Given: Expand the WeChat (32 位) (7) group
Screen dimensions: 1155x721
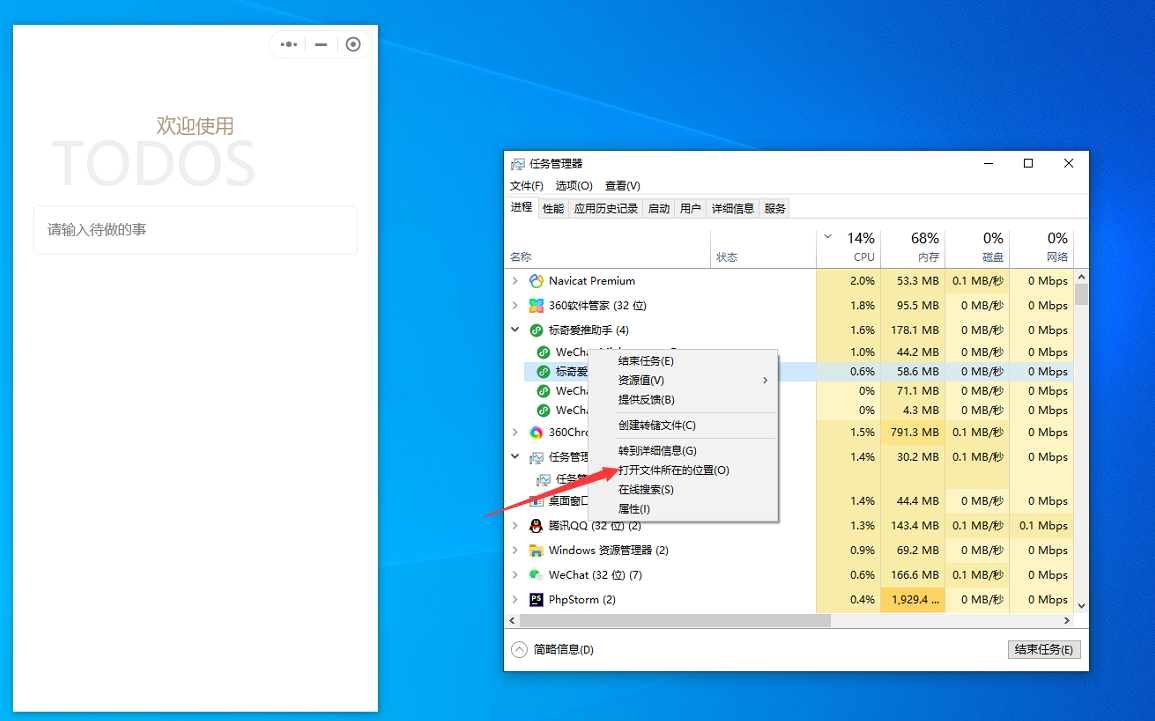Looking at the screenshot, I should [515, 575].
